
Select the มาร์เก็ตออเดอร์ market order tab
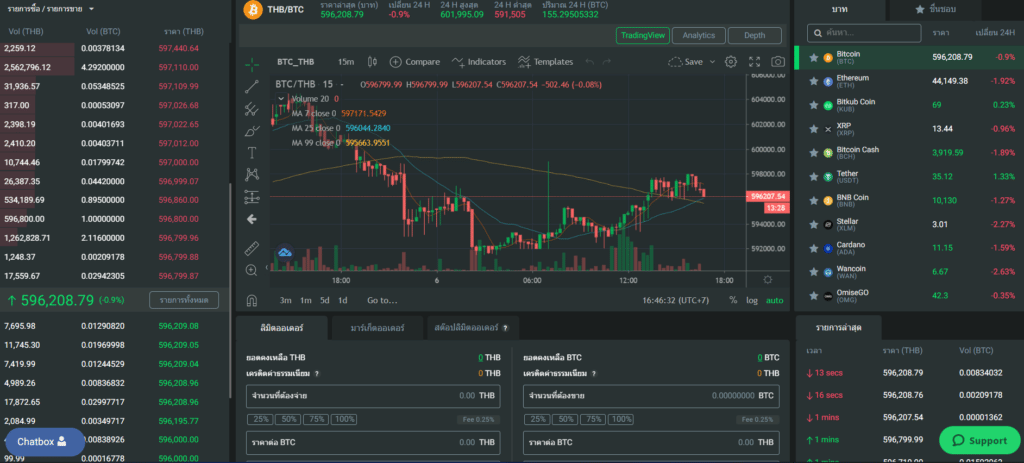[377, 328]
